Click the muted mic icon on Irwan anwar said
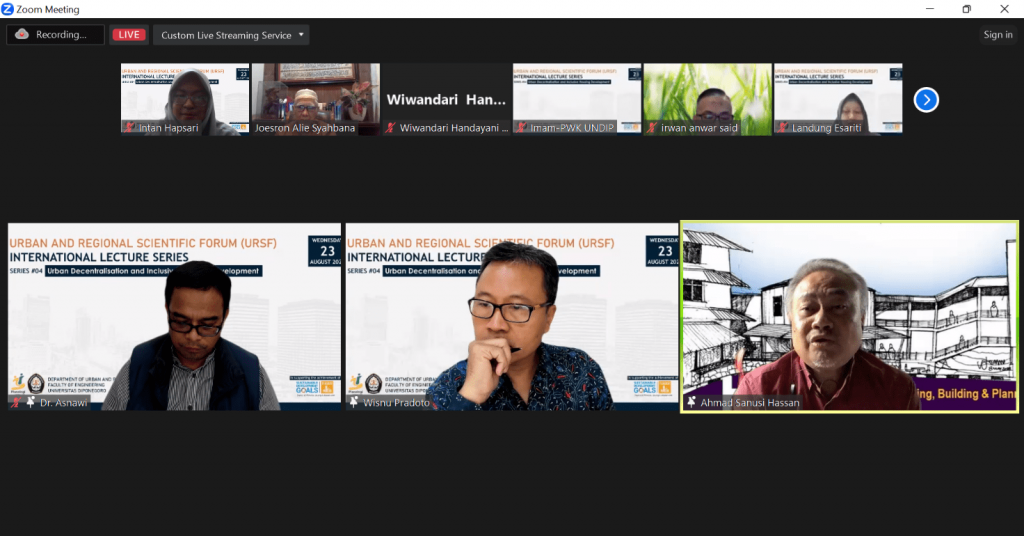Screen dimensions: 1024x536 [x=652, y=128]
